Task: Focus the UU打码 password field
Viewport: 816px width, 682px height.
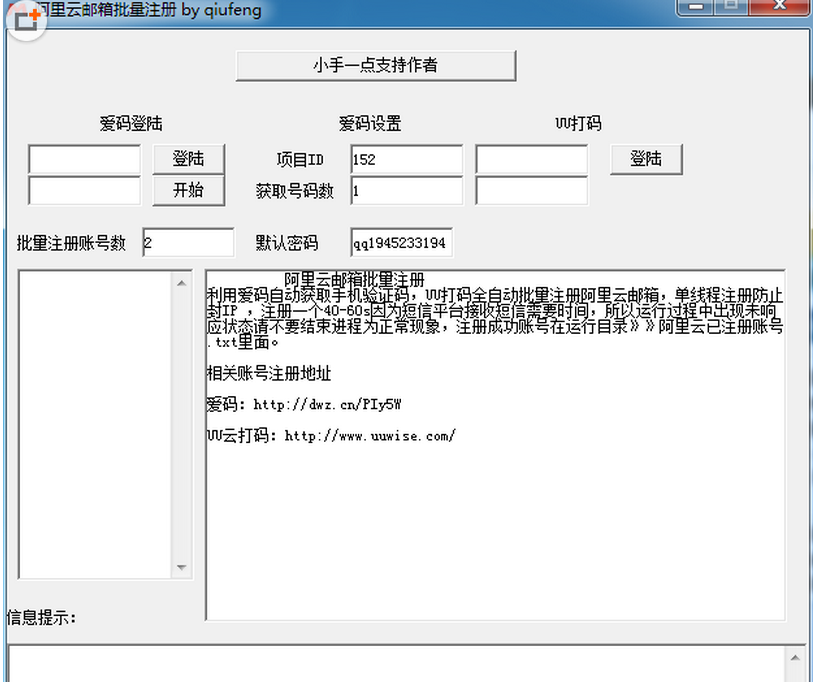Action: (531, 190)
